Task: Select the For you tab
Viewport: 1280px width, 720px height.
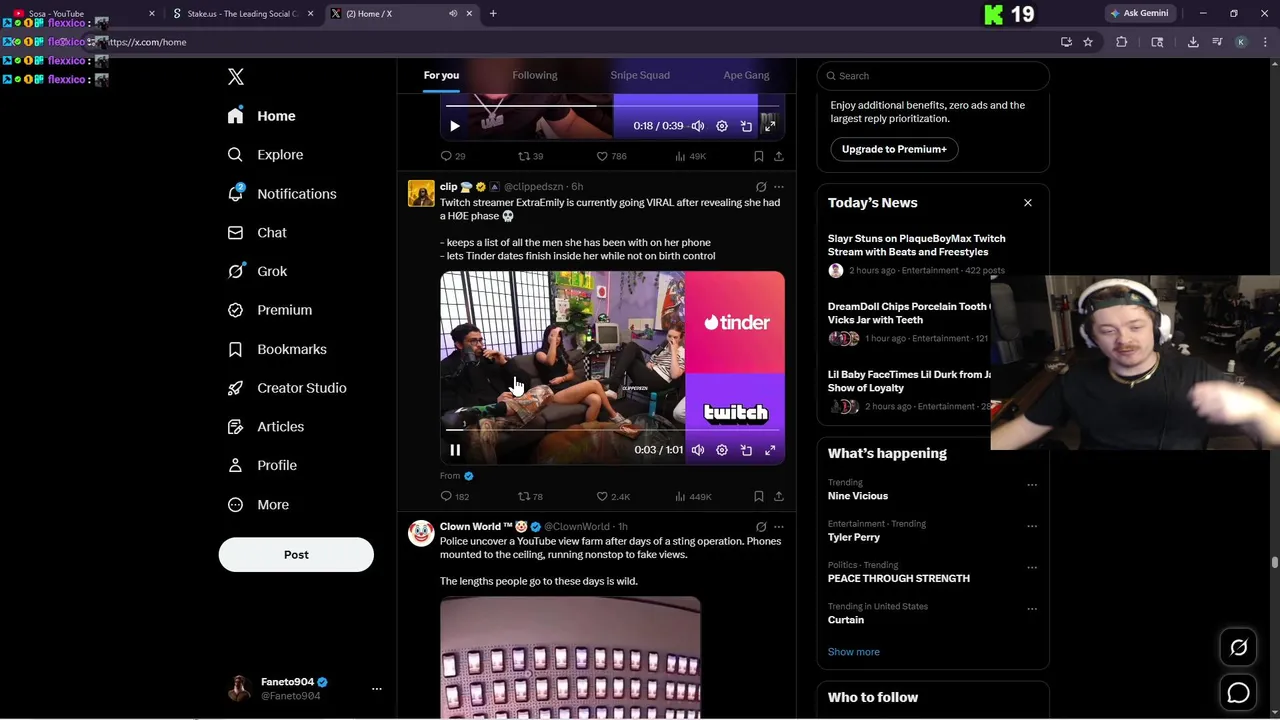Action: [441, 75]
